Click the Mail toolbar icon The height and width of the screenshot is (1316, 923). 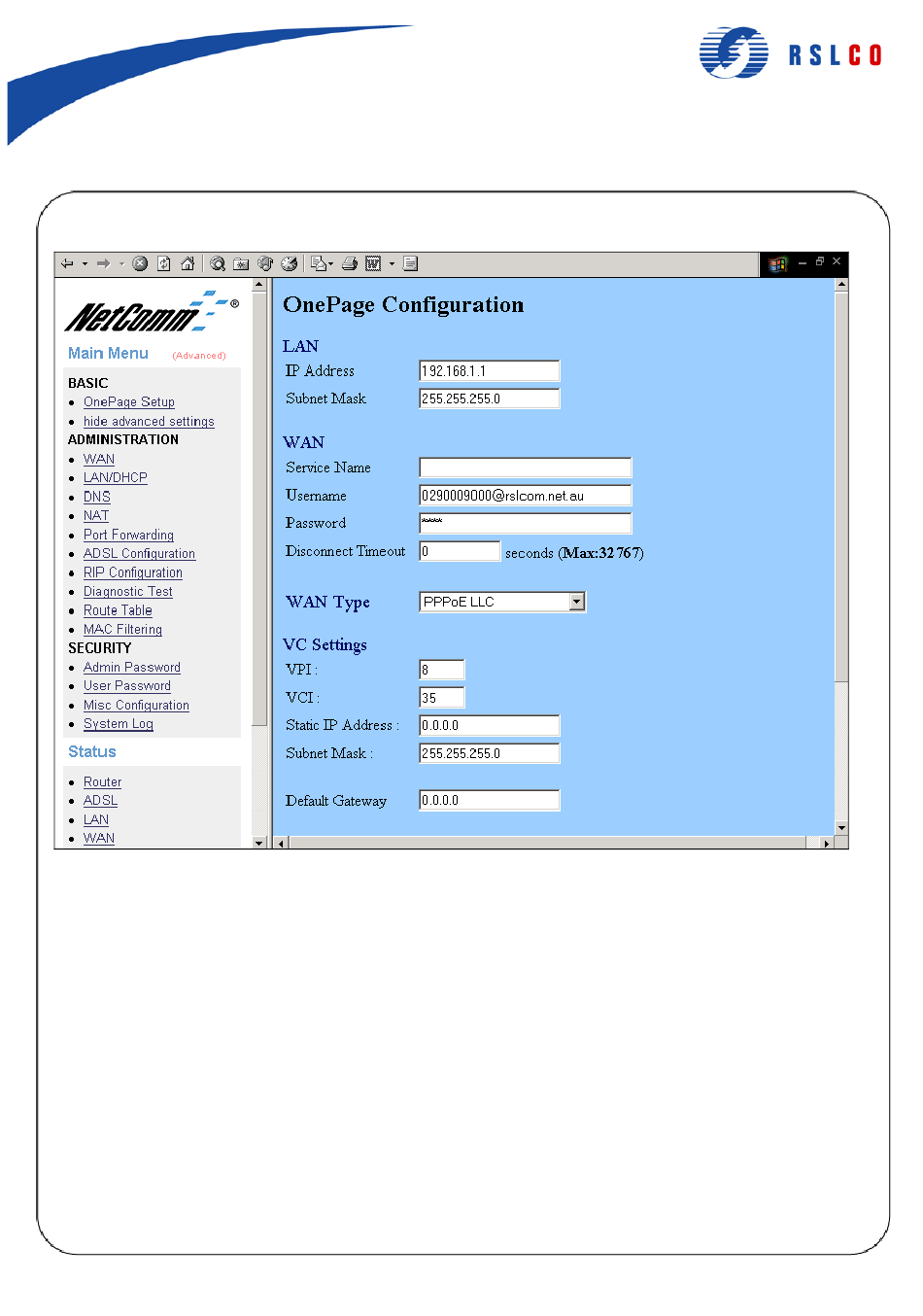point(318,263)
